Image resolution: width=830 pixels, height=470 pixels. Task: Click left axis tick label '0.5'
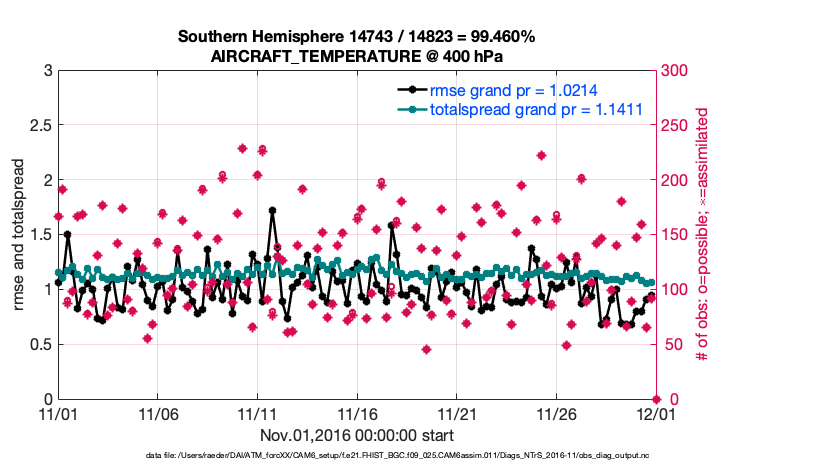click(41, 345)
